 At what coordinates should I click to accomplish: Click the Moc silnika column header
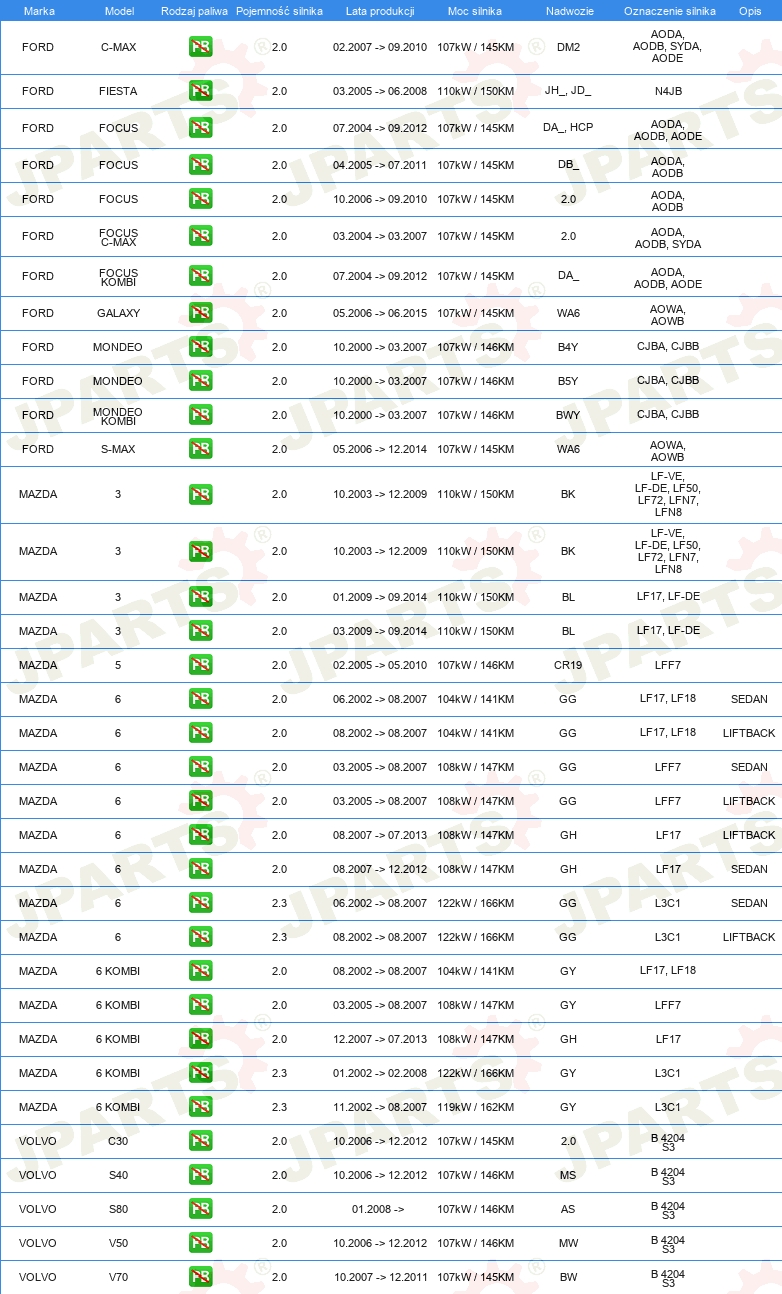[475, 10]
